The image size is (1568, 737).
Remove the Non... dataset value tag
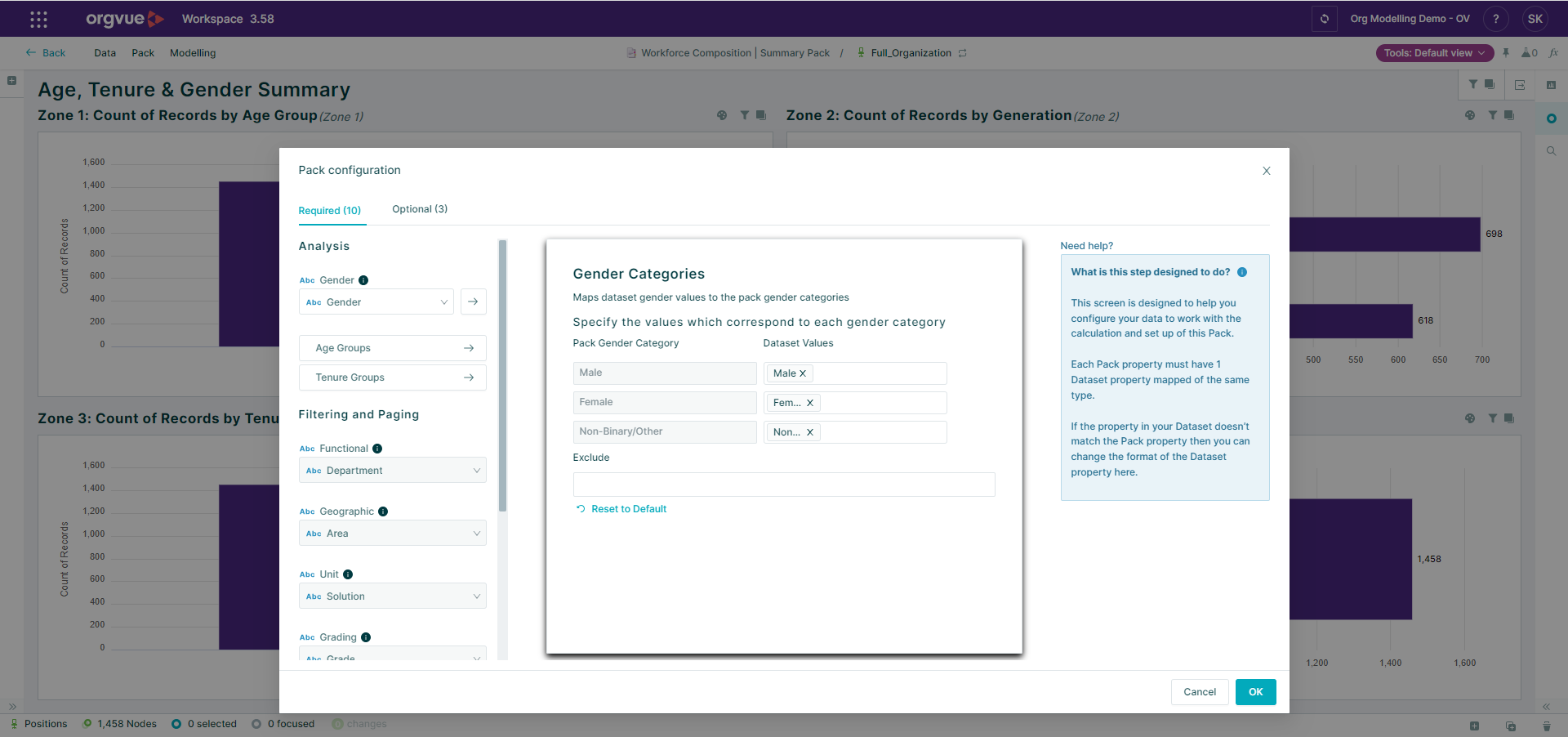coord(810,432)
